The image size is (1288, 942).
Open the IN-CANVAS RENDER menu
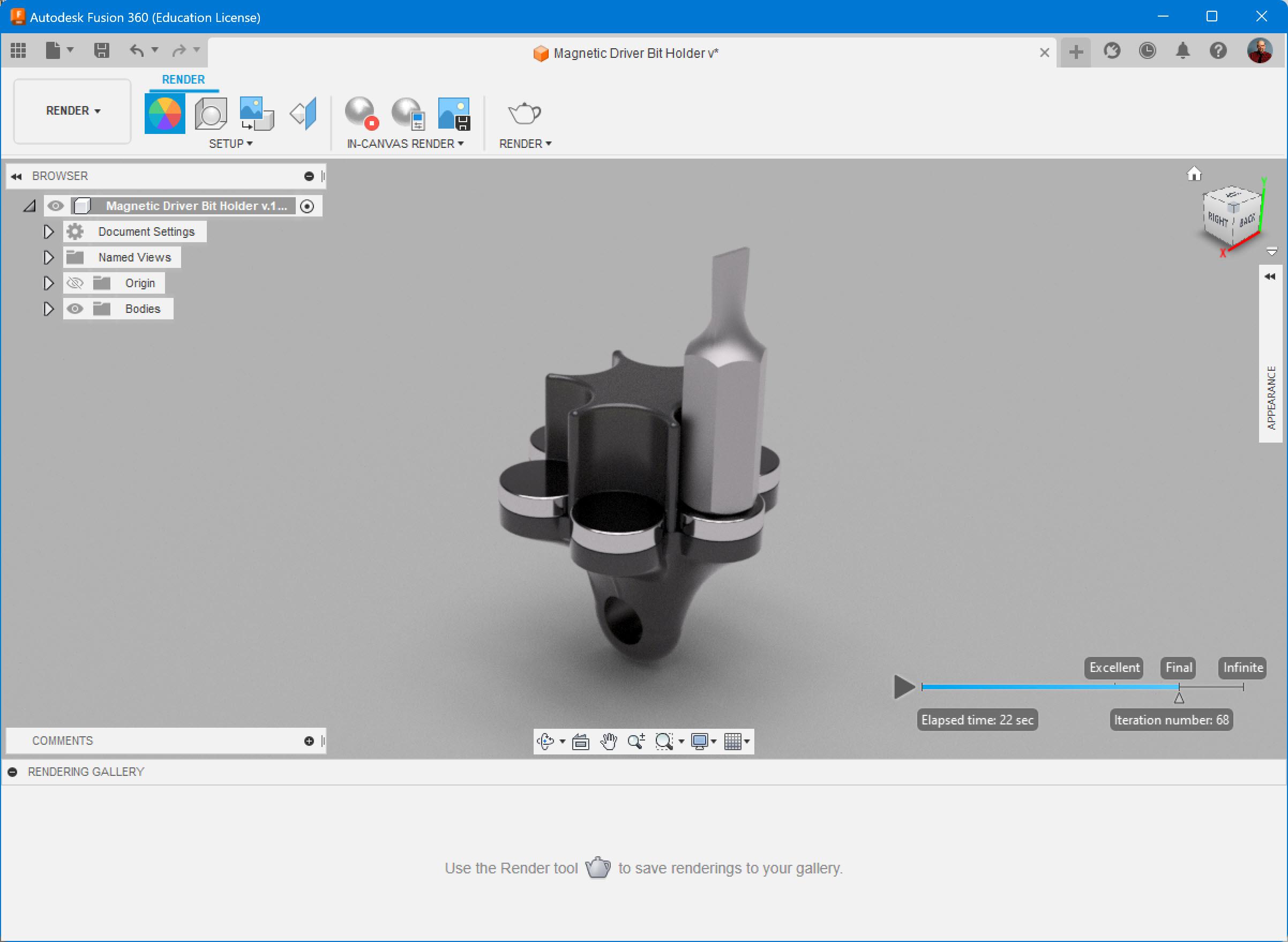coord(405,144)
